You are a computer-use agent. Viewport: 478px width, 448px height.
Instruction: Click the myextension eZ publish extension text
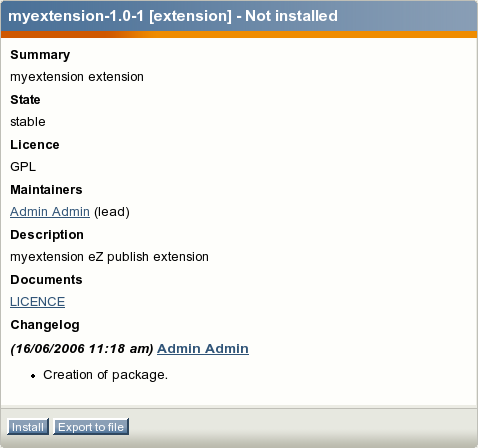coord(109,257)
